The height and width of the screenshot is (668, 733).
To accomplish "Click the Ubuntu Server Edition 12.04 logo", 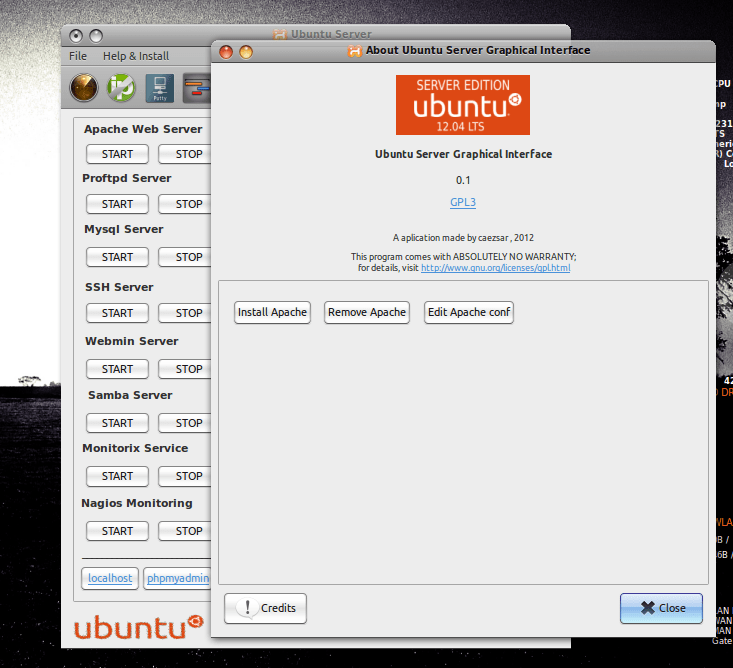I will (463, 105).
